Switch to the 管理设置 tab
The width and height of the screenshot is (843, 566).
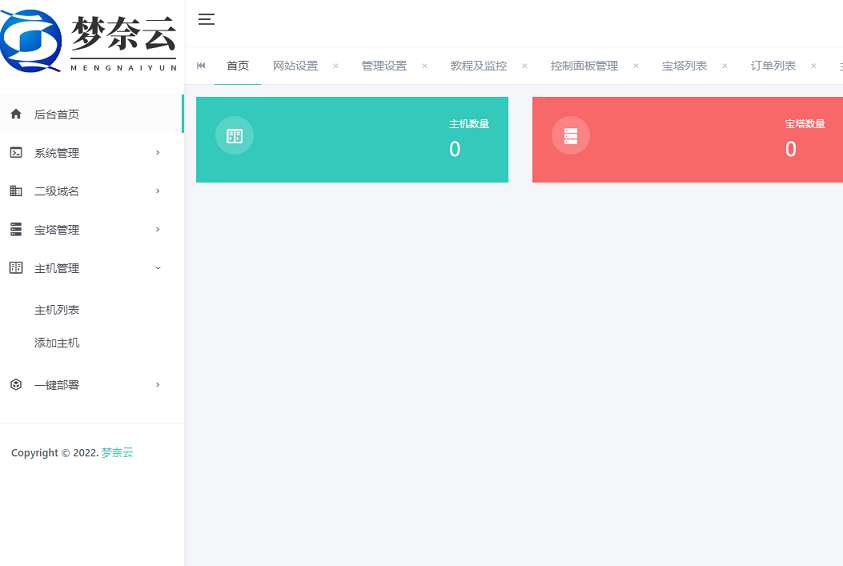tap(384, 66)
